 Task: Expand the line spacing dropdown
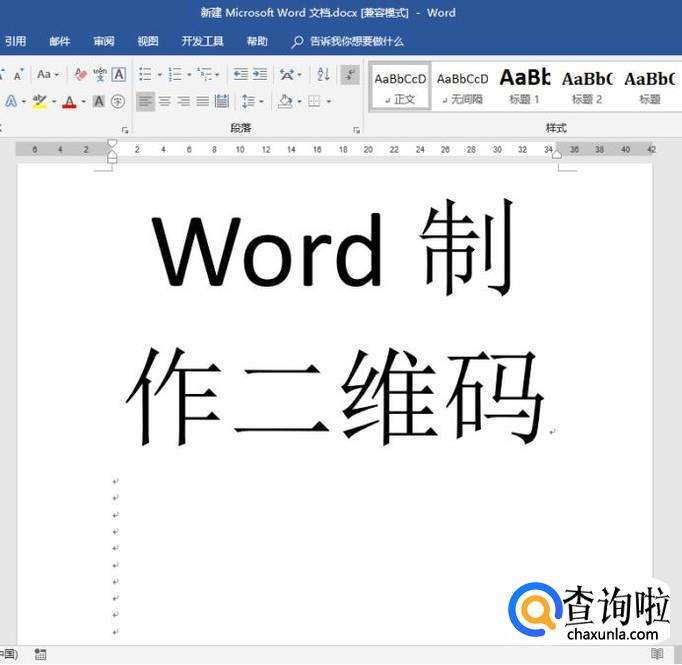pos(262,101)
